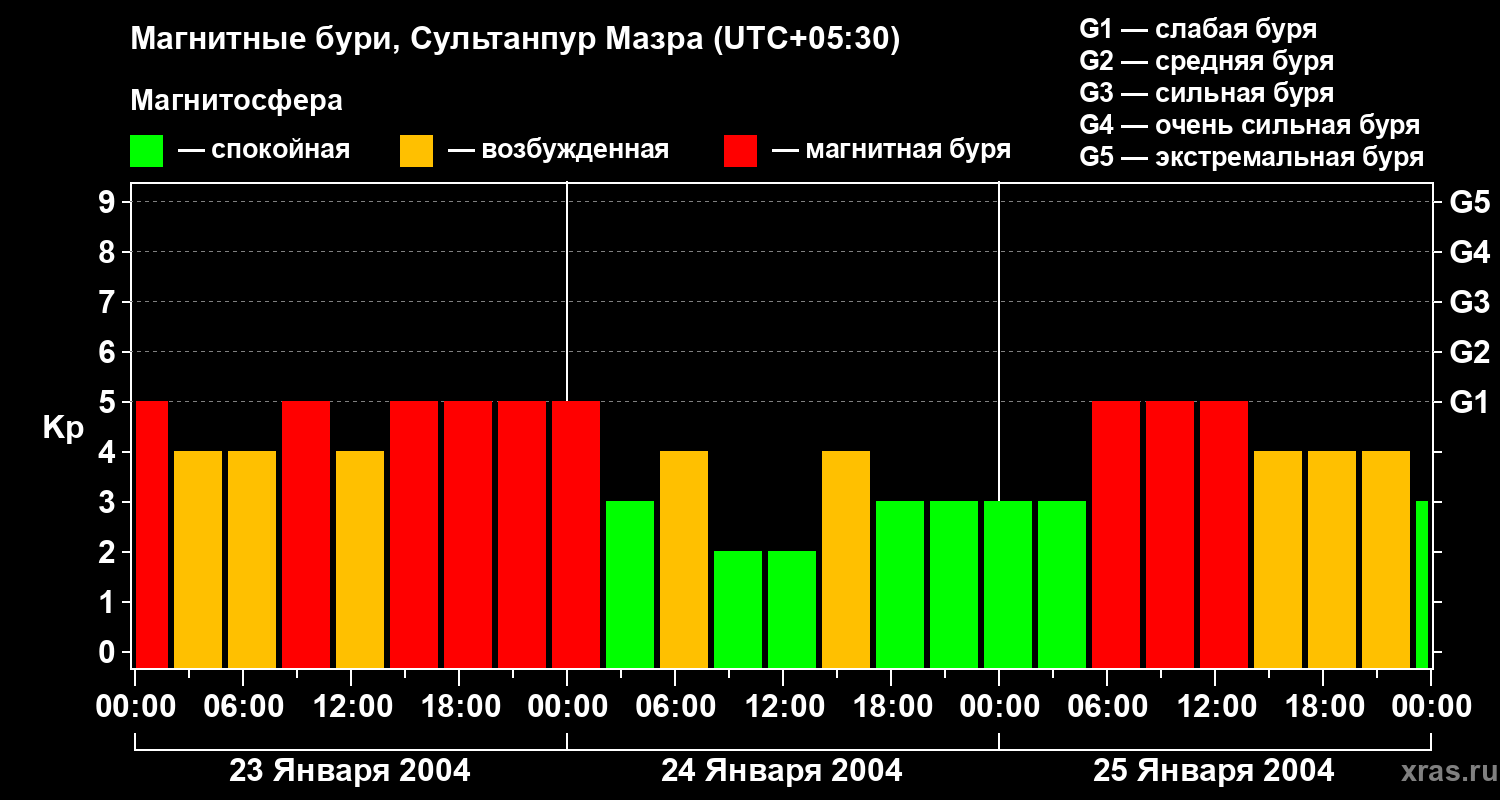
Task: Click red bar between 06:00 and 12:00, 25 January
Action: pyautogui.click(x=1170, y=534)
